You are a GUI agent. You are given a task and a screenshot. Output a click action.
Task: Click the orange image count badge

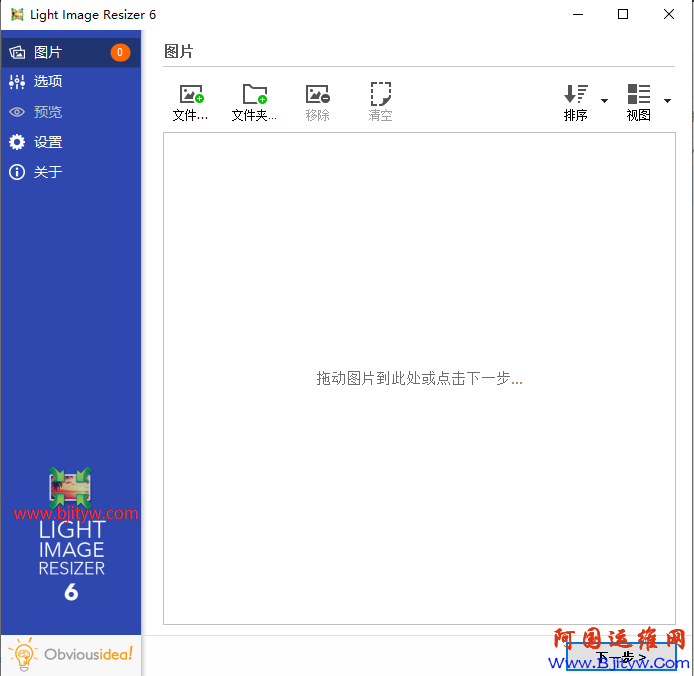pyautogui.click(x=120, y=52)
